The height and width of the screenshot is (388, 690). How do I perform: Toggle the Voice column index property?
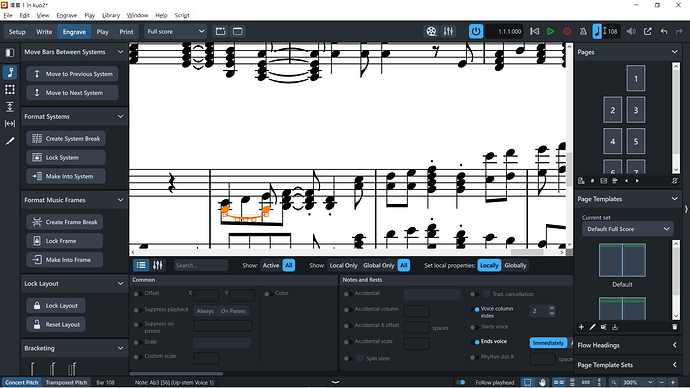click(475, 309)
